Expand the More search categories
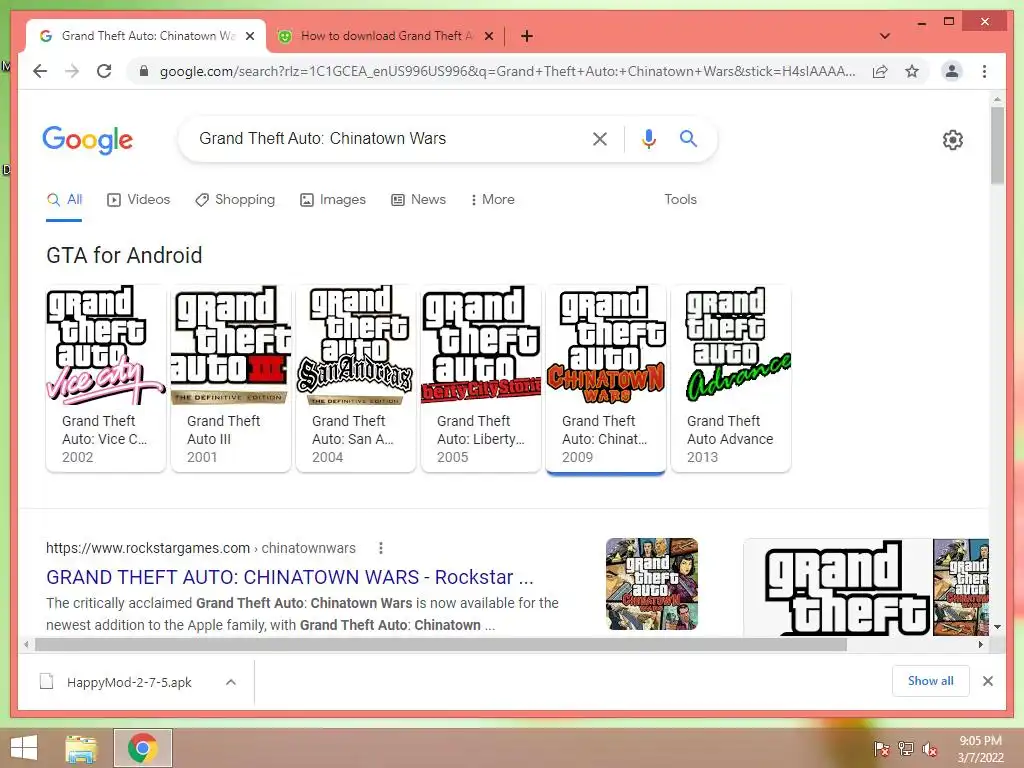 492,200
